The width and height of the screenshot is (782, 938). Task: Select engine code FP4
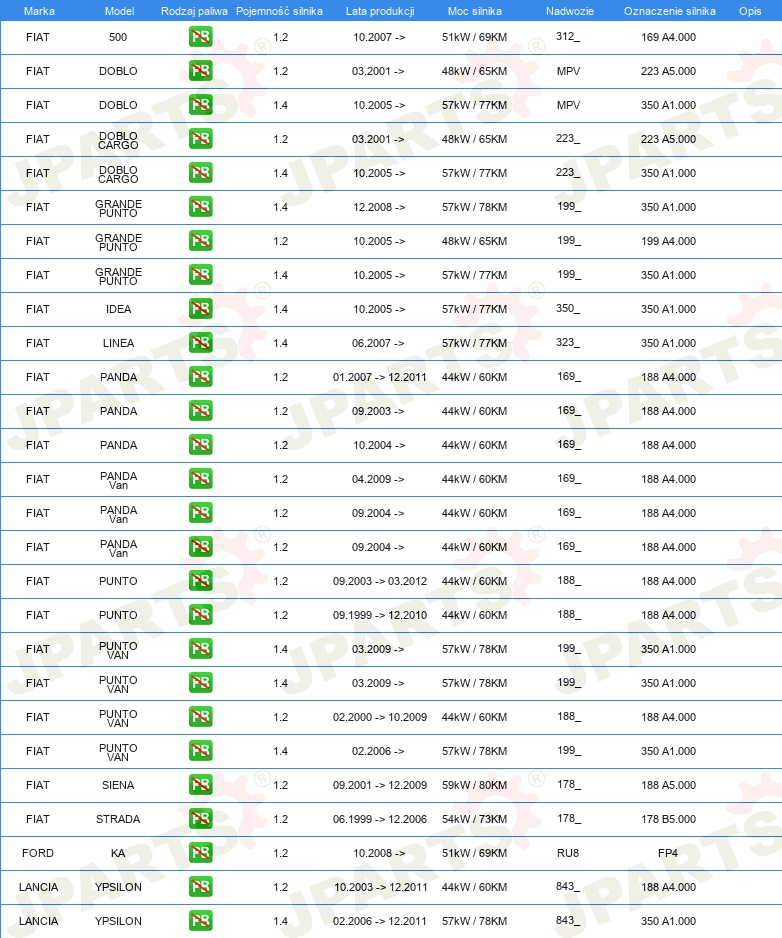tap(668, 853)
